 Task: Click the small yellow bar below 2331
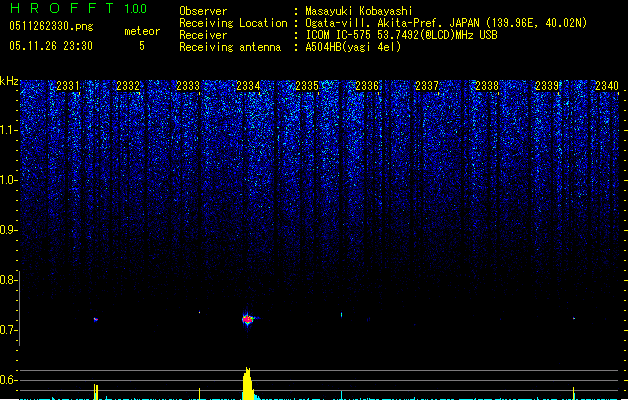click(x=96, y=391)
